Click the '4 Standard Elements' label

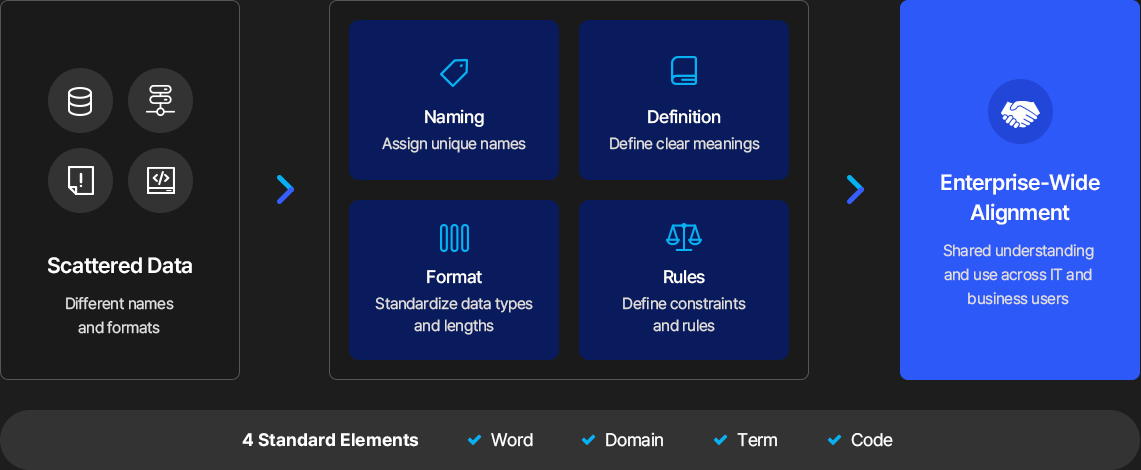tap(330, 440)
